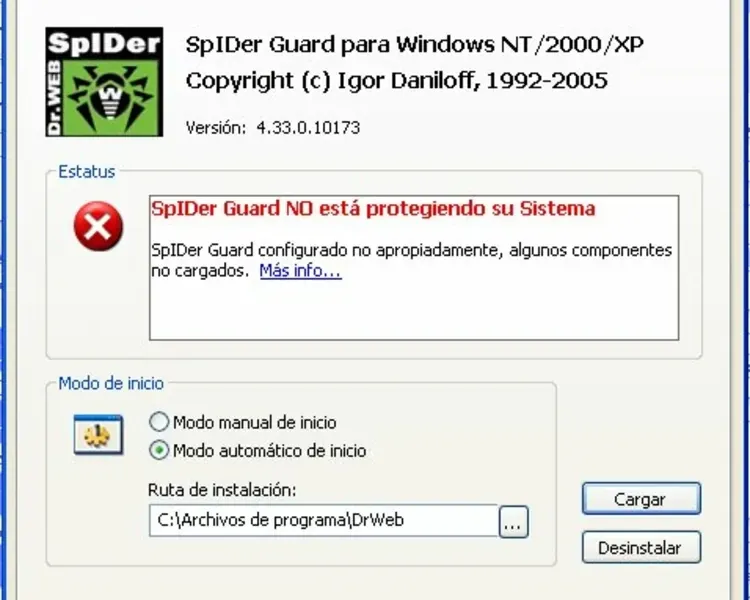This screenshot has height=600, width=750.
Task: Click the red 'NO está protegiendo' status headline
Action: pos(373,209)
